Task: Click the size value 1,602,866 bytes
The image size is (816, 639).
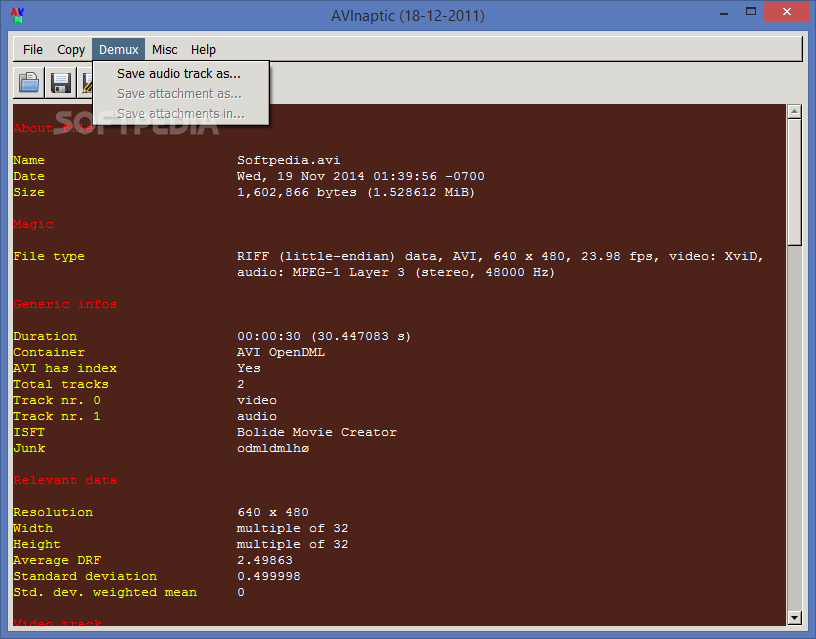Action: 356,193
